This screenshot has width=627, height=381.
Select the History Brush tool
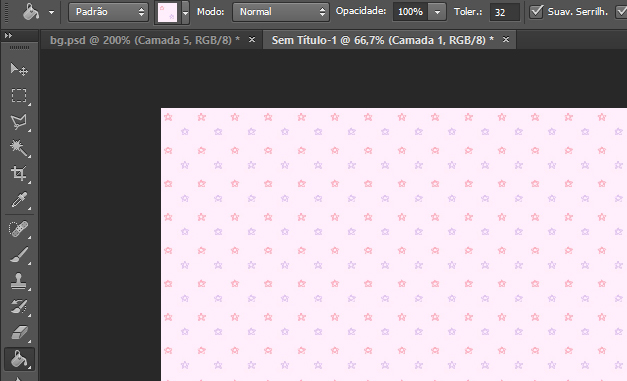click(x=19, y=307)
